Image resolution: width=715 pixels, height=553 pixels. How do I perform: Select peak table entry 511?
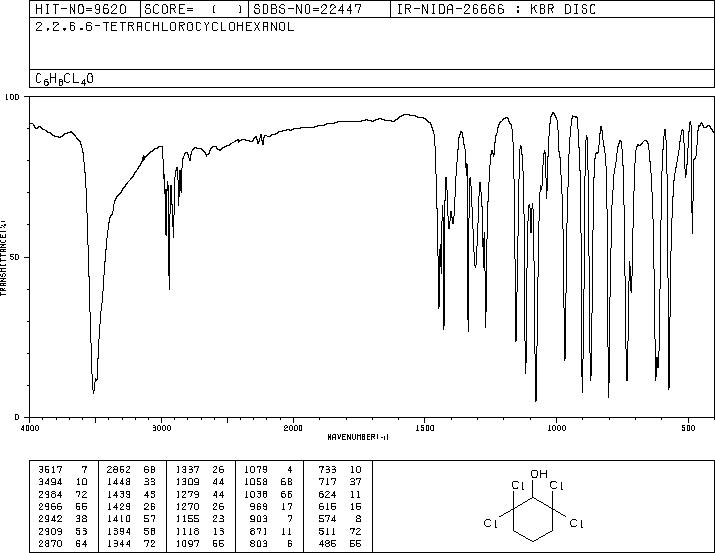(327, 531)
